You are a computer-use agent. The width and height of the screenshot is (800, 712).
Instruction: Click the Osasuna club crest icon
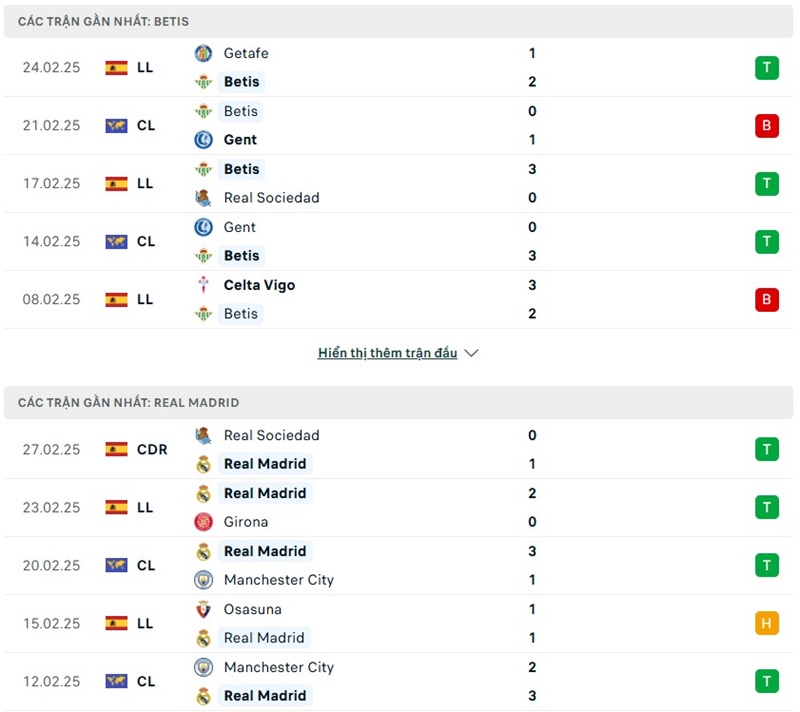coord(203,609)
